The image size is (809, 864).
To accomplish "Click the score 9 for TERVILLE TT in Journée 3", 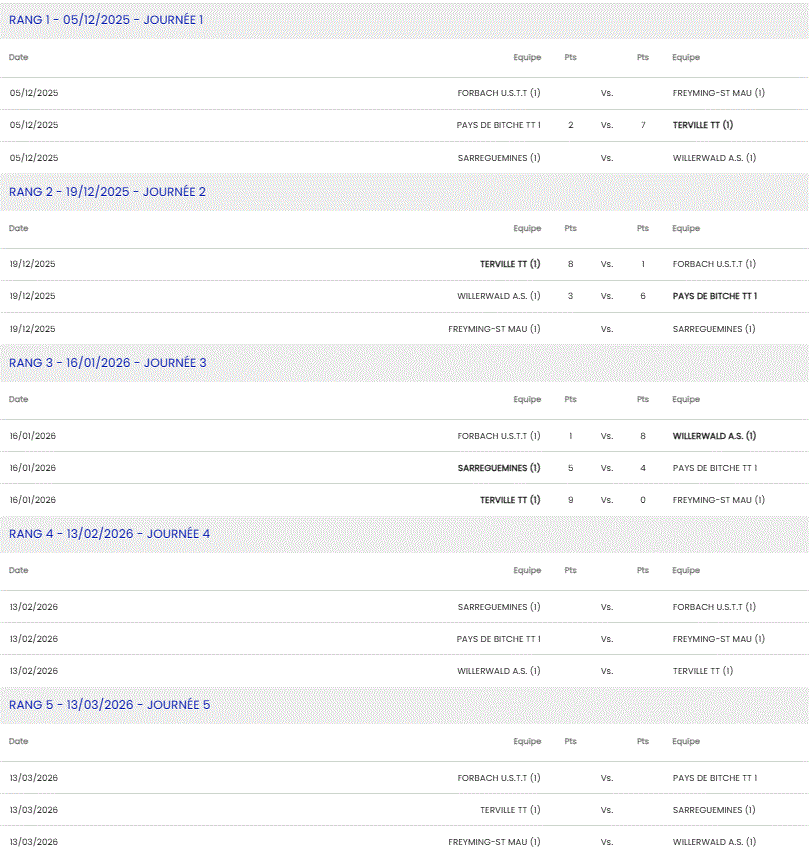I will coord(570,500).
